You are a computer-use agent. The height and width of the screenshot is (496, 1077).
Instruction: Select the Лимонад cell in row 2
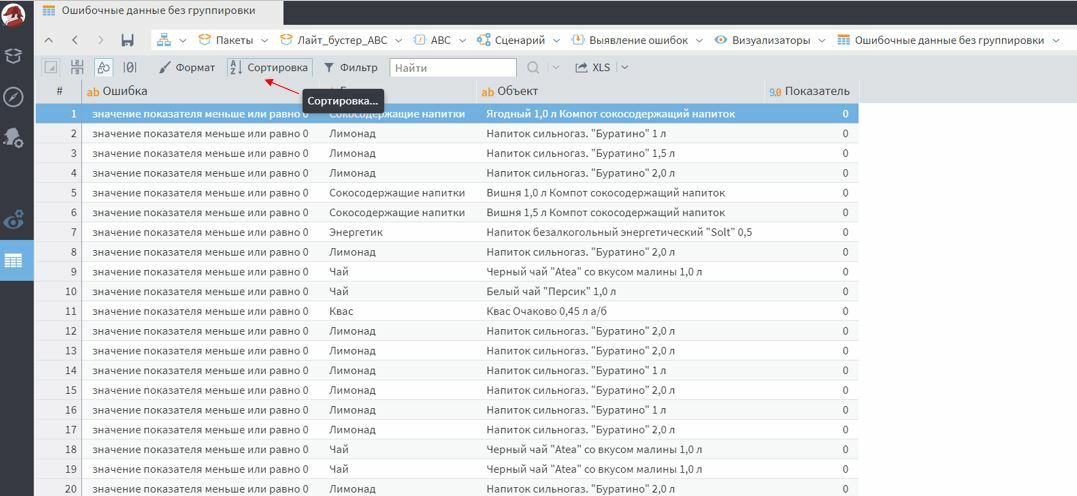click(x=397, y=133)
